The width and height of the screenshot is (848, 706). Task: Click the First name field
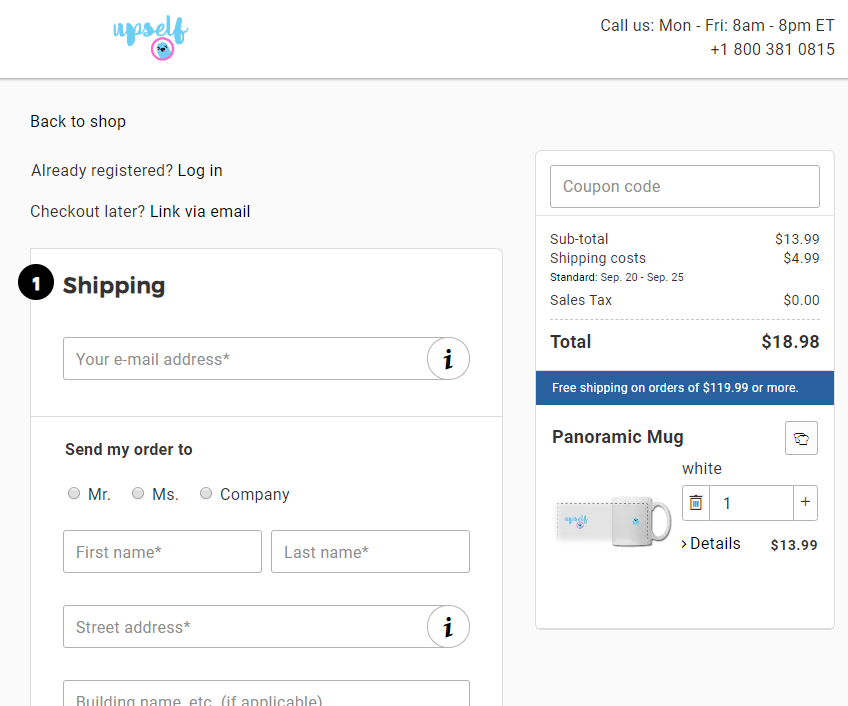click(x=162, y=552)
